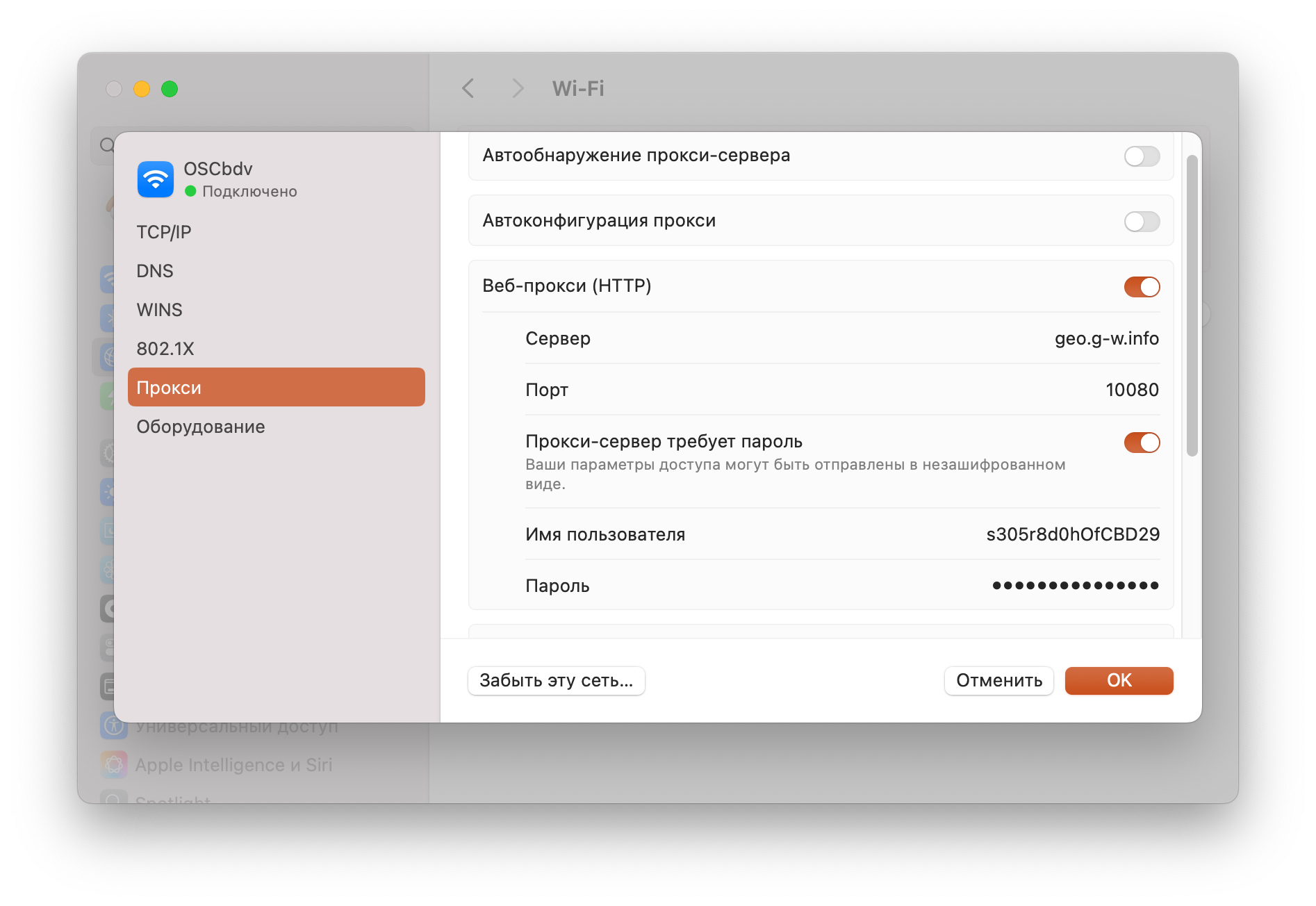Viewport: 1316px width, 906px height.
Task: Enable Автообнаружение прокси-сервера toggle
Action: (x=1142, y=156)
